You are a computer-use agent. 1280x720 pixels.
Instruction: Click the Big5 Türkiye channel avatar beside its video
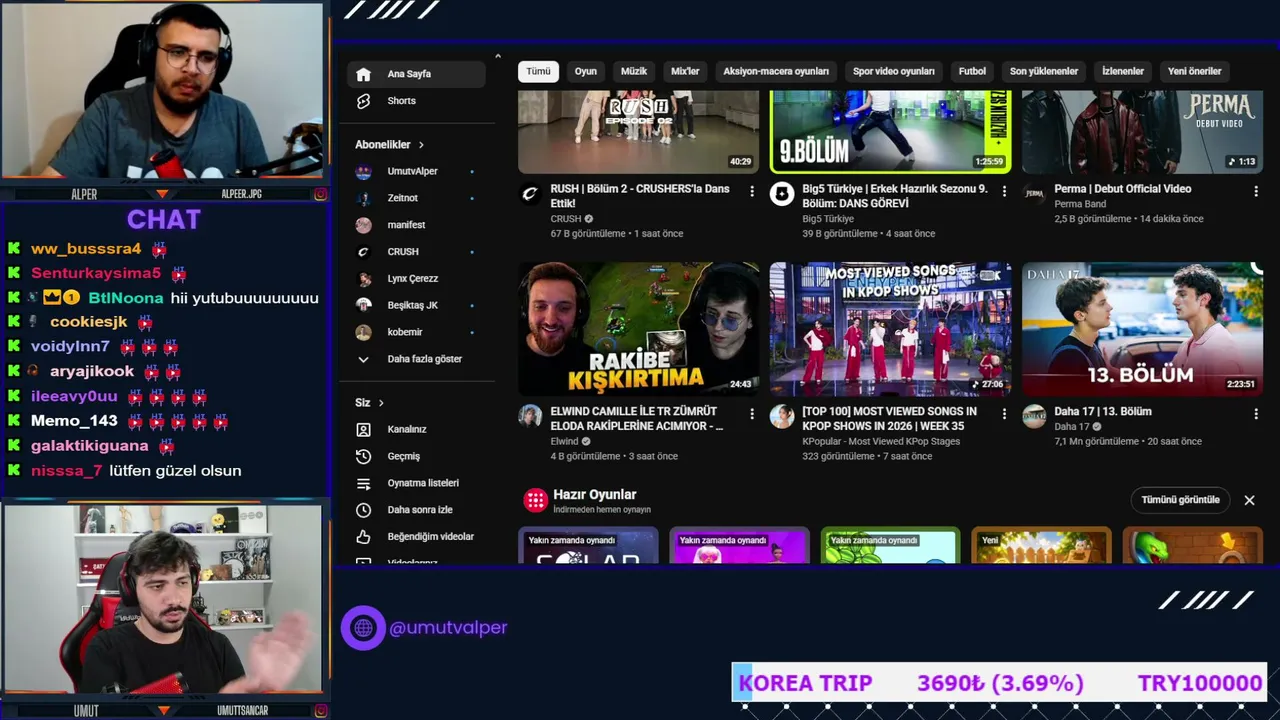click(x=782, y=194)
